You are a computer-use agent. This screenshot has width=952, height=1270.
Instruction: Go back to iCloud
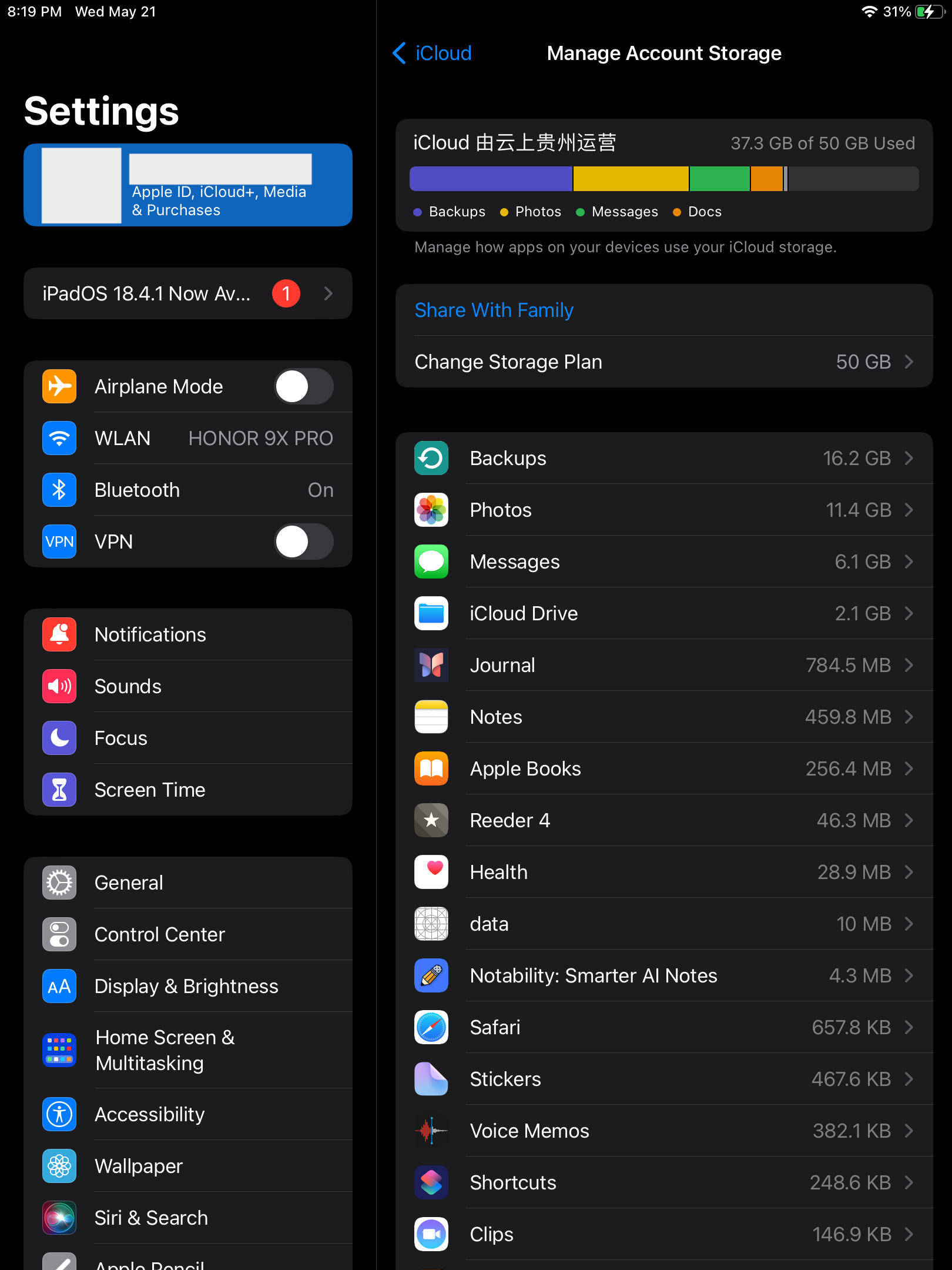[432, 53]
